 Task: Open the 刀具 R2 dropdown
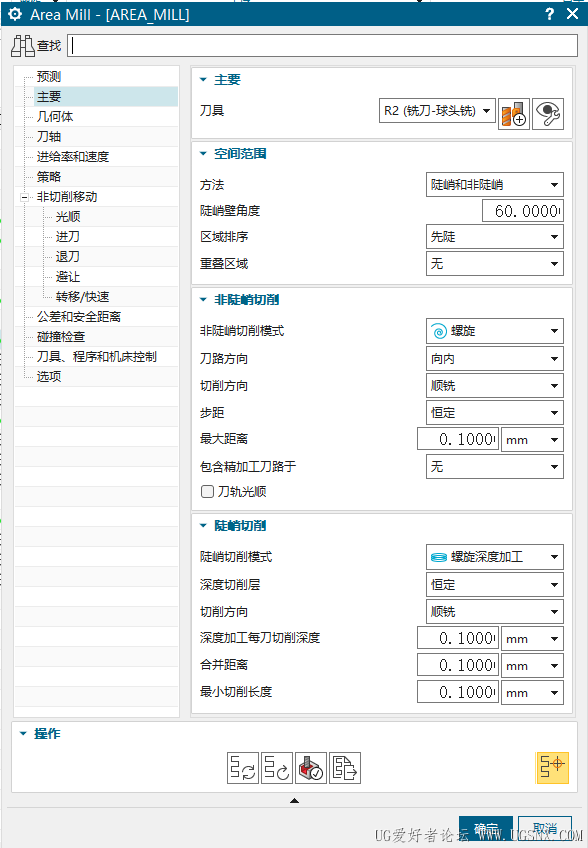437,111
